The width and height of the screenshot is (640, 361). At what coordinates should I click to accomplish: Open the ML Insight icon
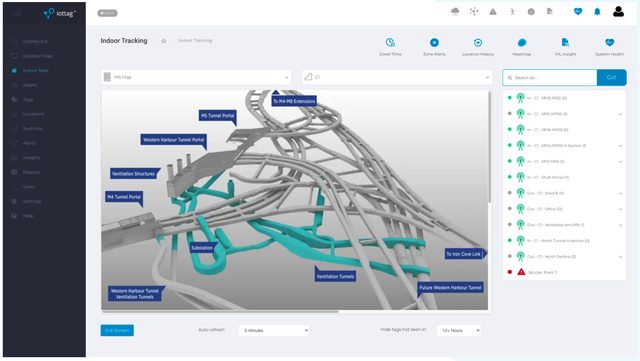pos(565,42)
